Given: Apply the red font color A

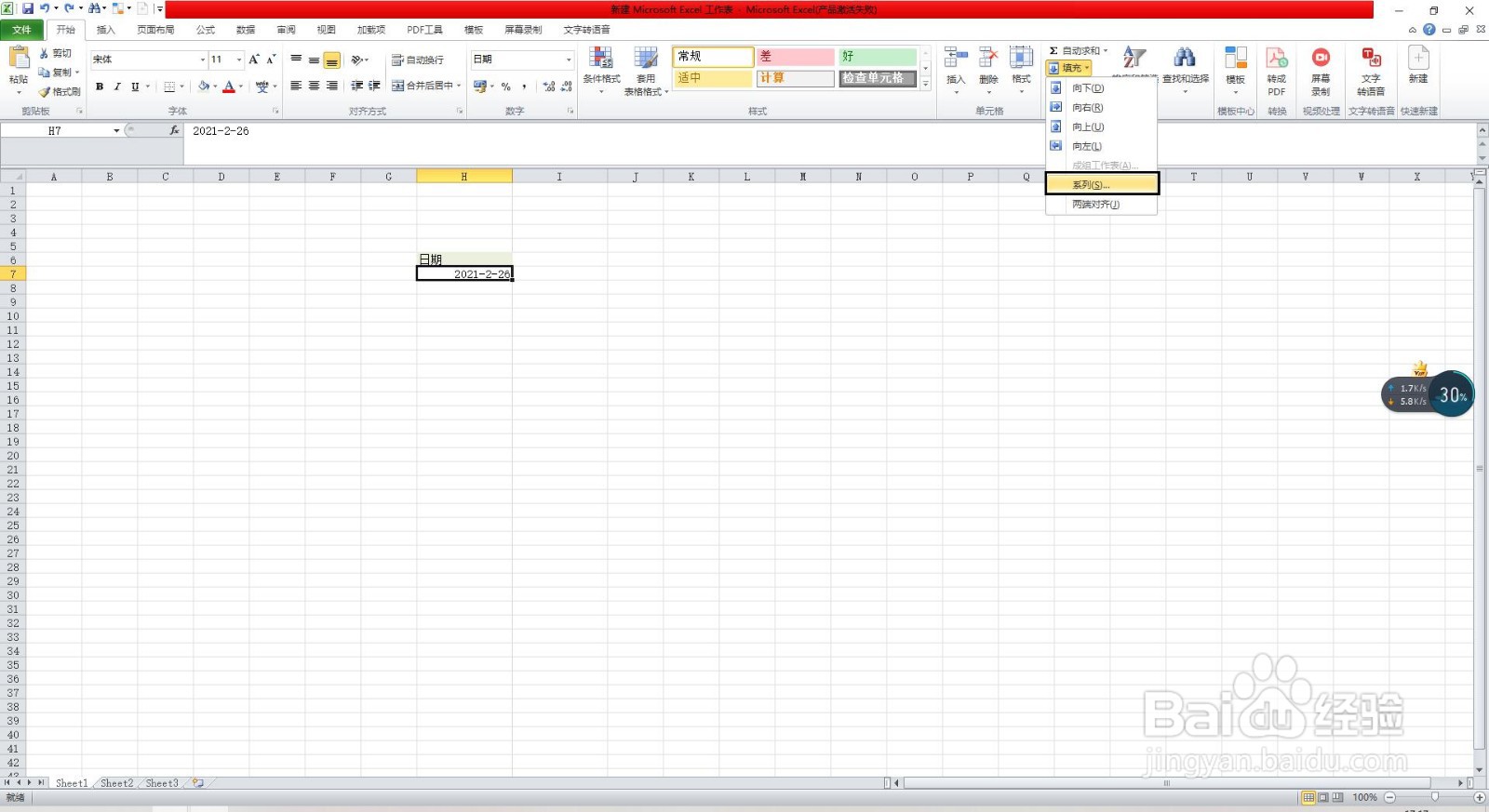Looking at the screenshot, I should point(229,87).
